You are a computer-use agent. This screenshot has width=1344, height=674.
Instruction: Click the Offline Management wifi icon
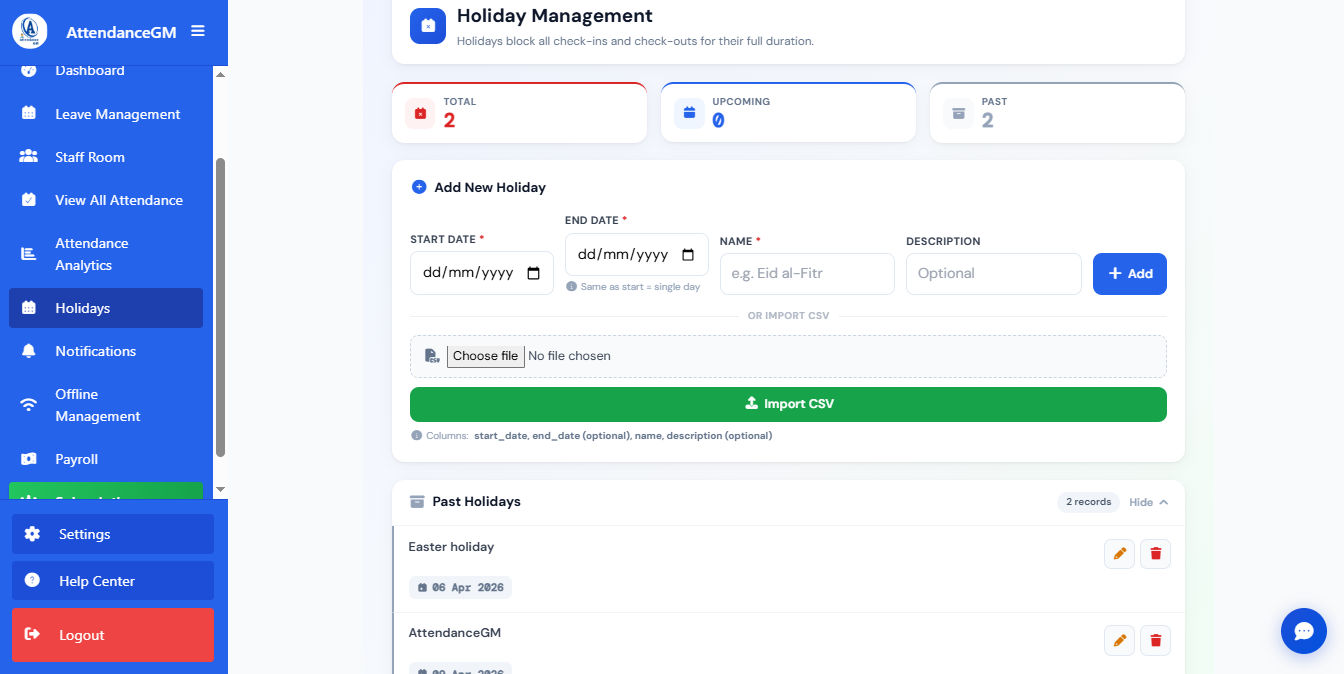(x=29, y=405)
